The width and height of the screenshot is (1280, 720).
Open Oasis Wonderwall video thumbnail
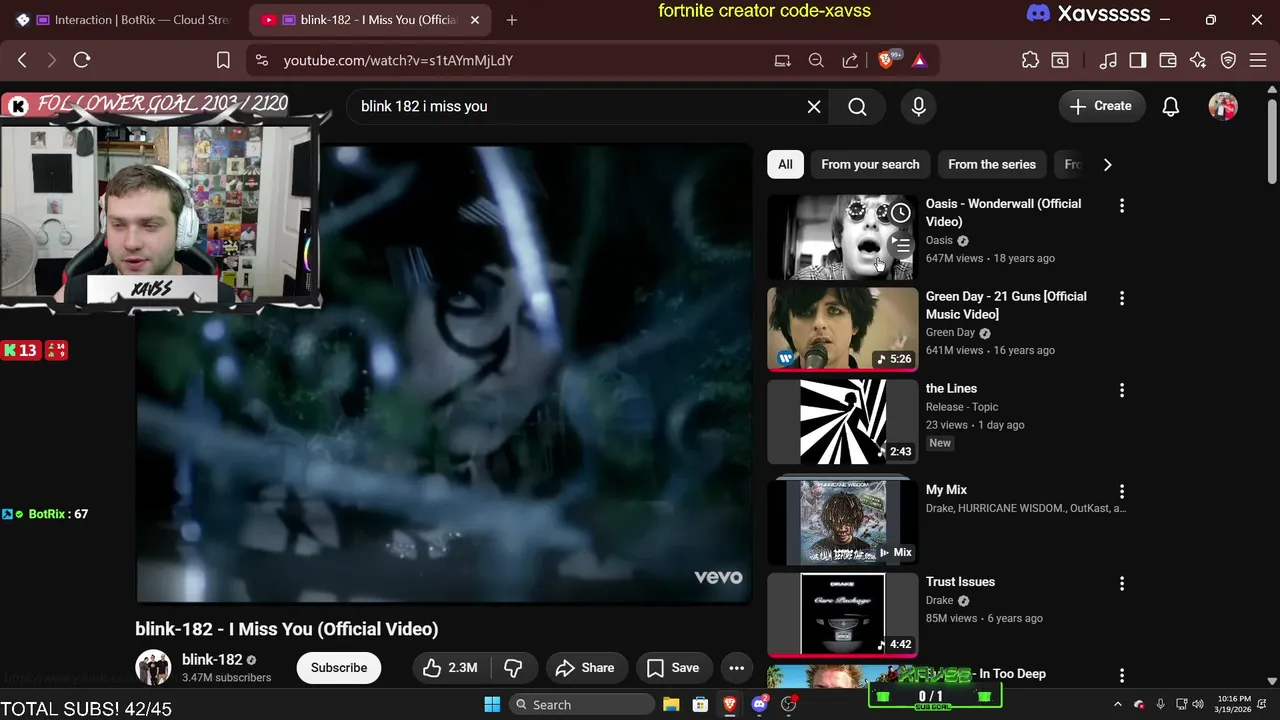click(842, 237)
